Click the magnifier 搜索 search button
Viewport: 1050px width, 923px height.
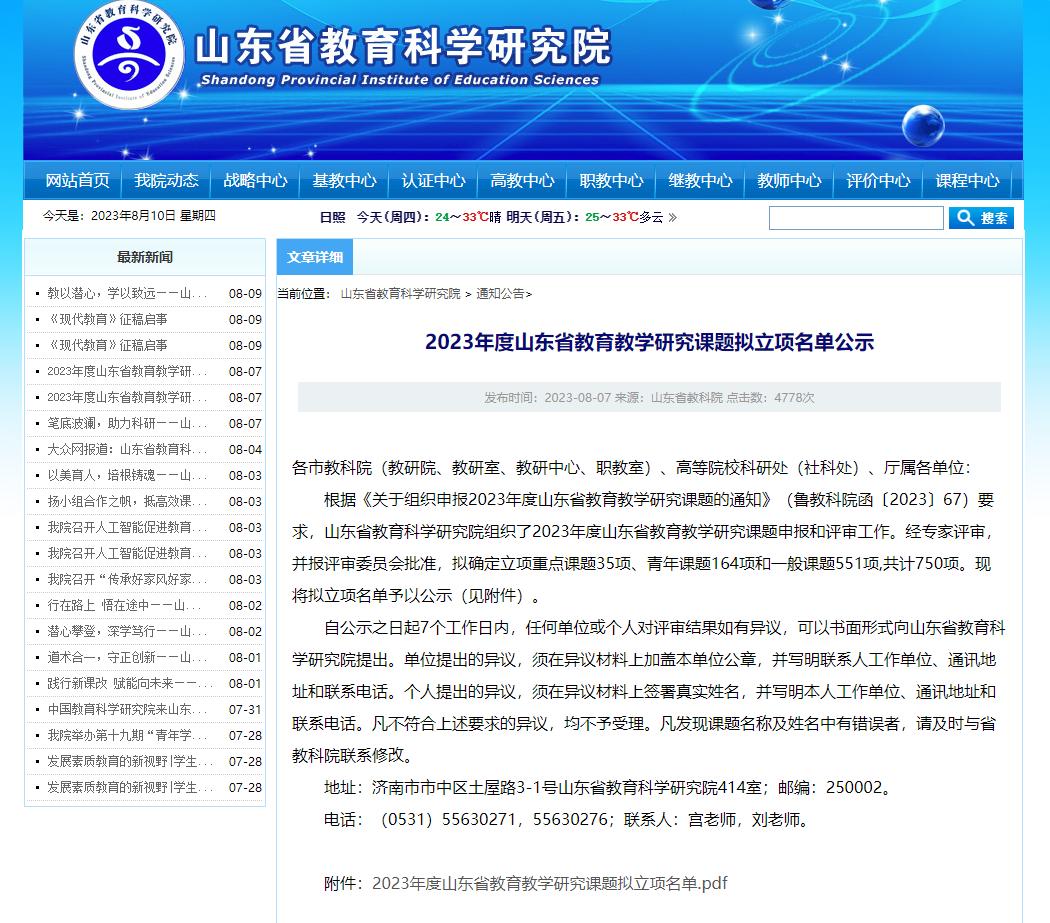click(981, 218)
